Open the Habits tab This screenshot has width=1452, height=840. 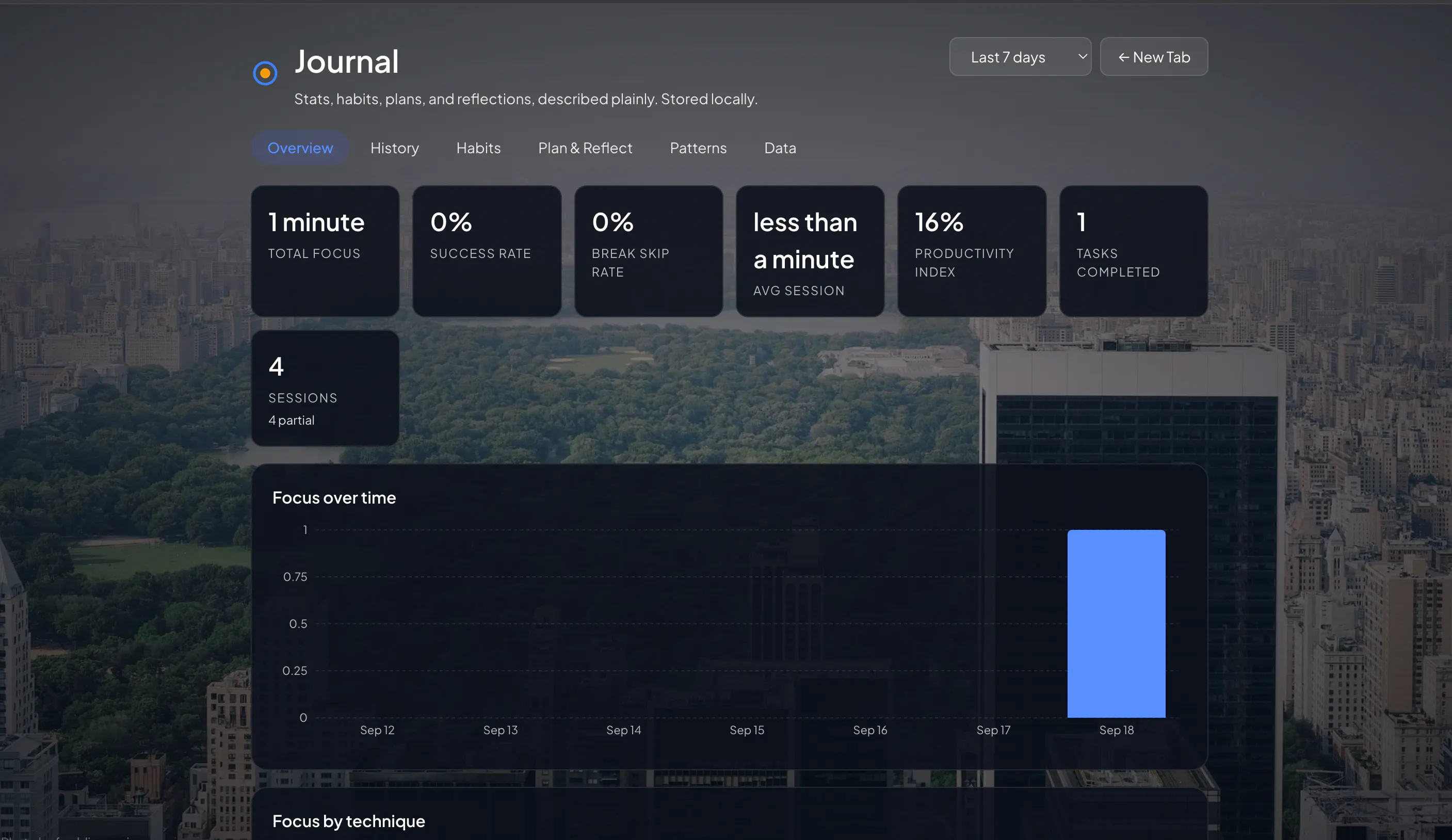pos(478,148)
